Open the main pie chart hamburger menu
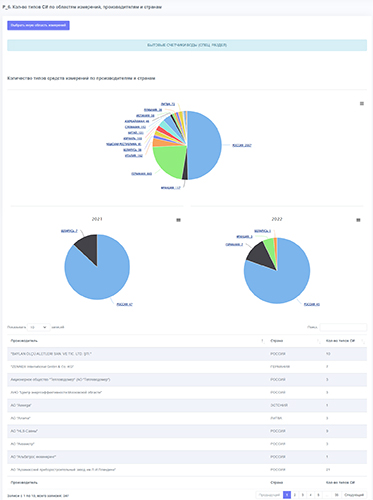The width and height of the screenshot is (373, 500). point(362,104)
